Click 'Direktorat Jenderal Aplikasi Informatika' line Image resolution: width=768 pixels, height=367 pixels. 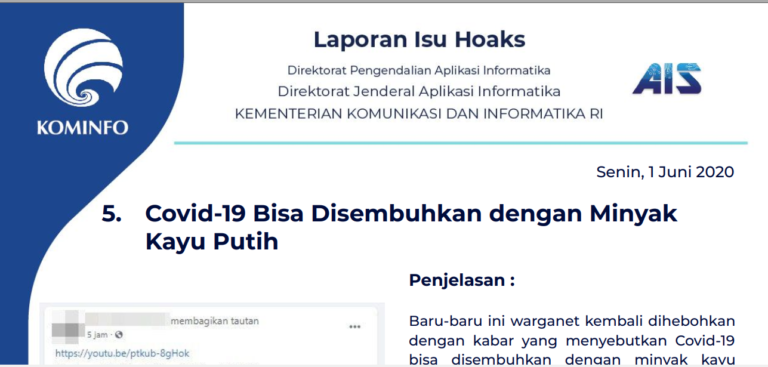[x=419, y=92]
